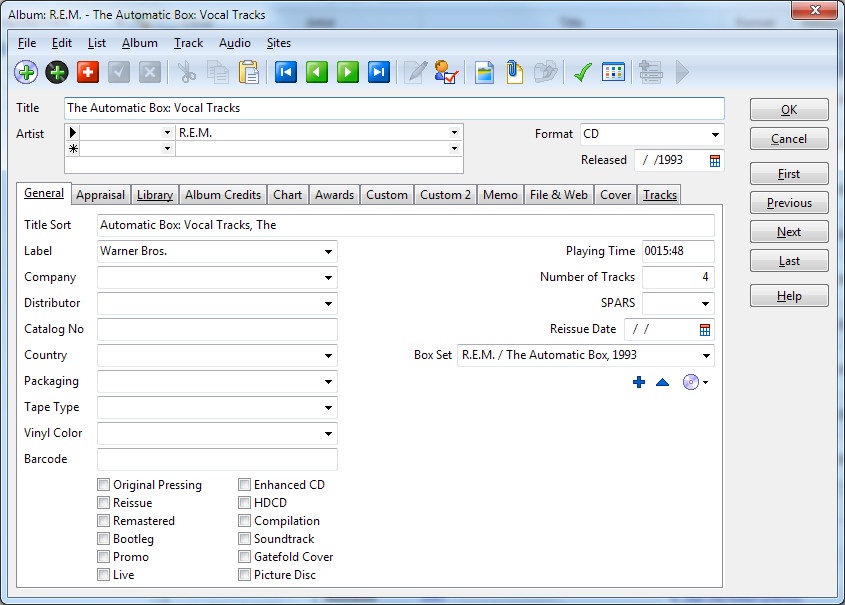Image resolution: width=845 pixels, height=605 pixels.
Task: Open the Audio menu
Action: (234, 43)
